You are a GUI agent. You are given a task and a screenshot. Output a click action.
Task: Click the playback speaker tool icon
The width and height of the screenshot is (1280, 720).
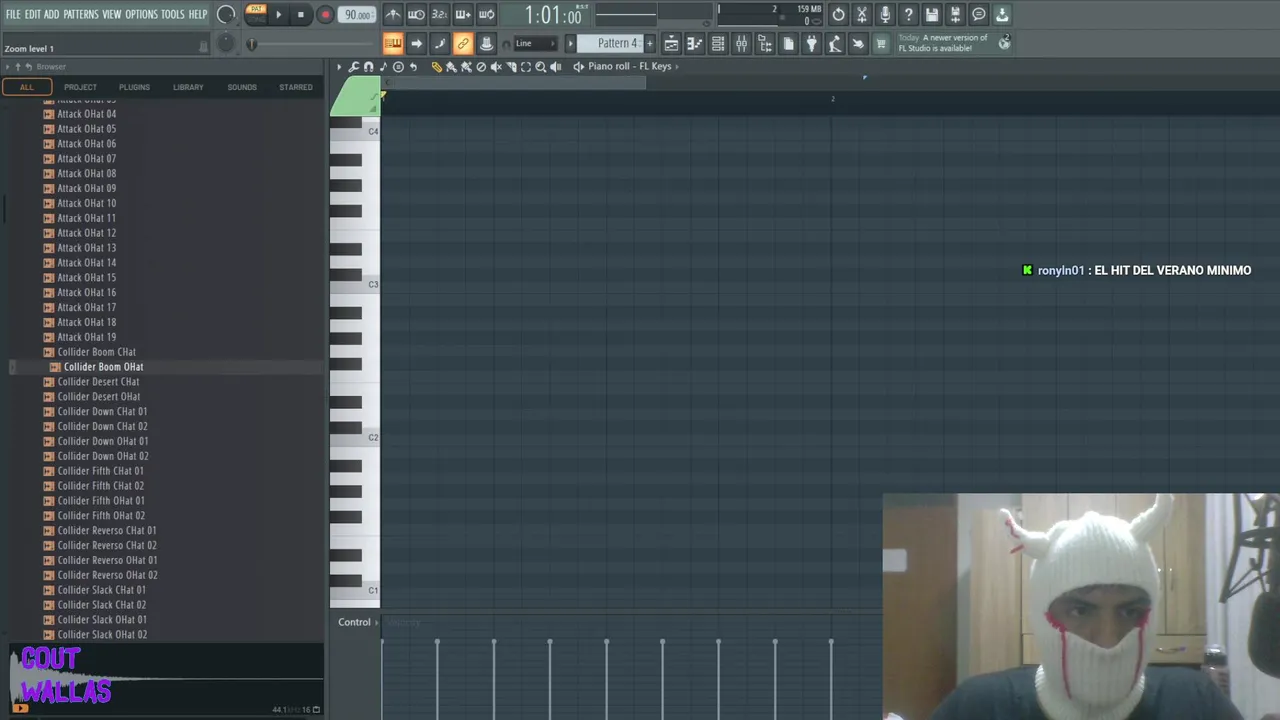pyautogui.click(x=555, y=67)
